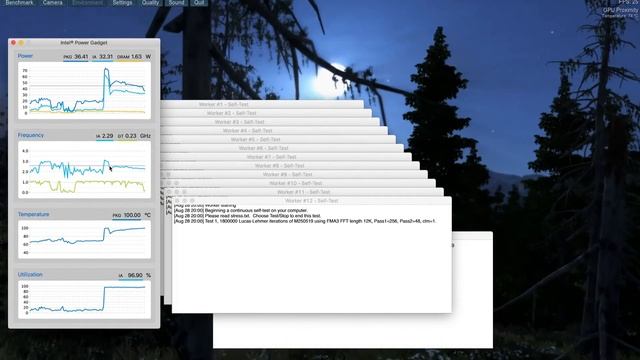This screenshot has height=360, width=640.
Task: Bring Worker #5 - Self-Test window forward
Action: (x=255, y=140)
